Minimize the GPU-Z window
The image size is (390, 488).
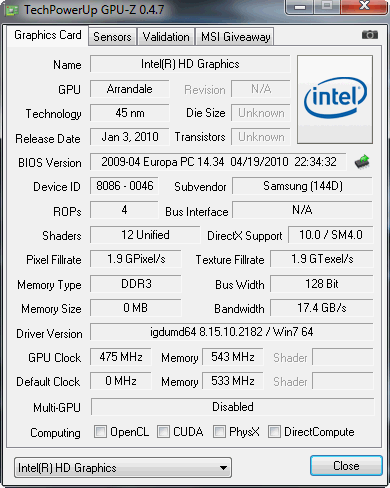[x=300, y=7]
